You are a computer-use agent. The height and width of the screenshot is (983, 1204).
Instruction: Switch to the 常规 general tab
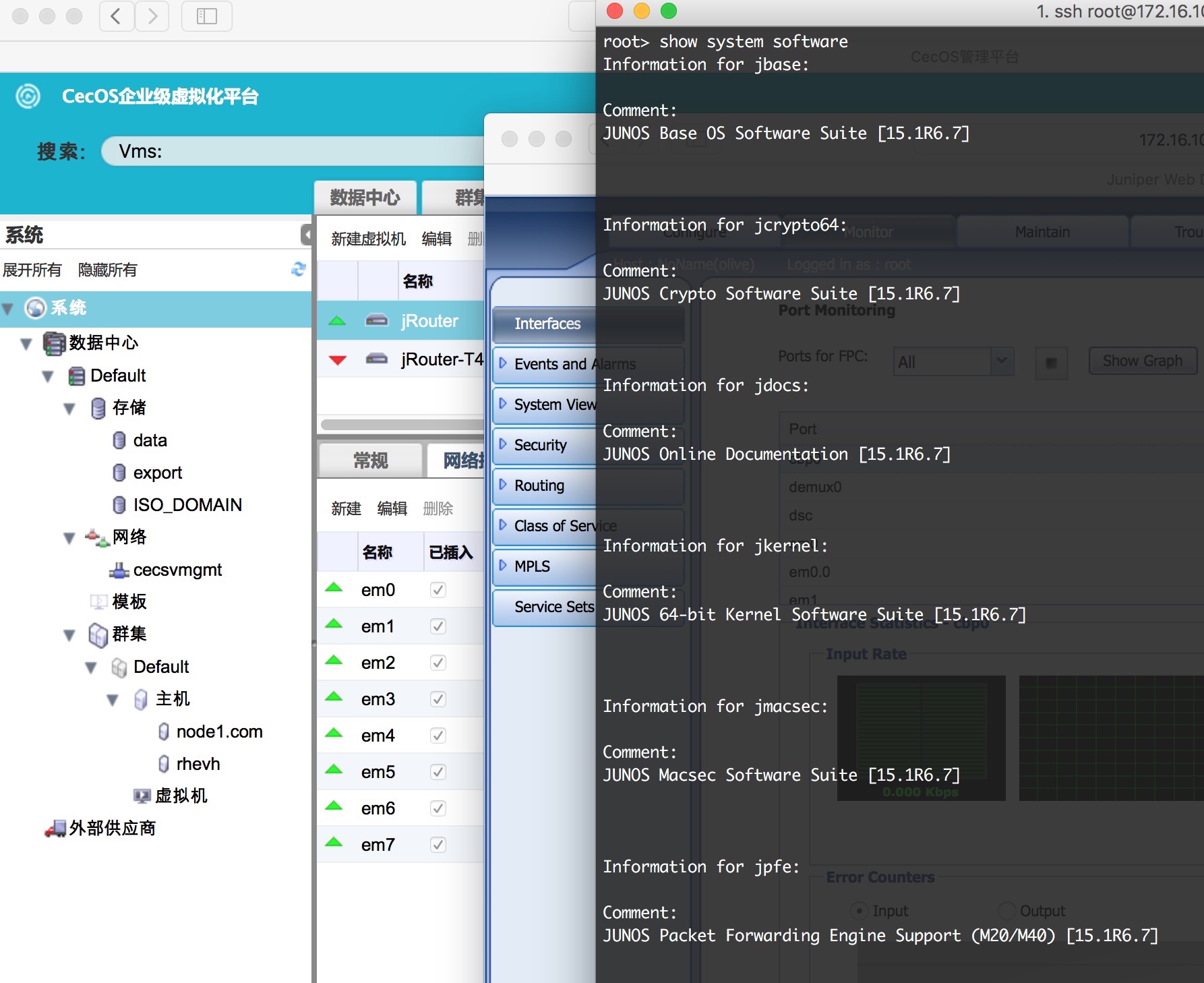click(x=371, y=460)
